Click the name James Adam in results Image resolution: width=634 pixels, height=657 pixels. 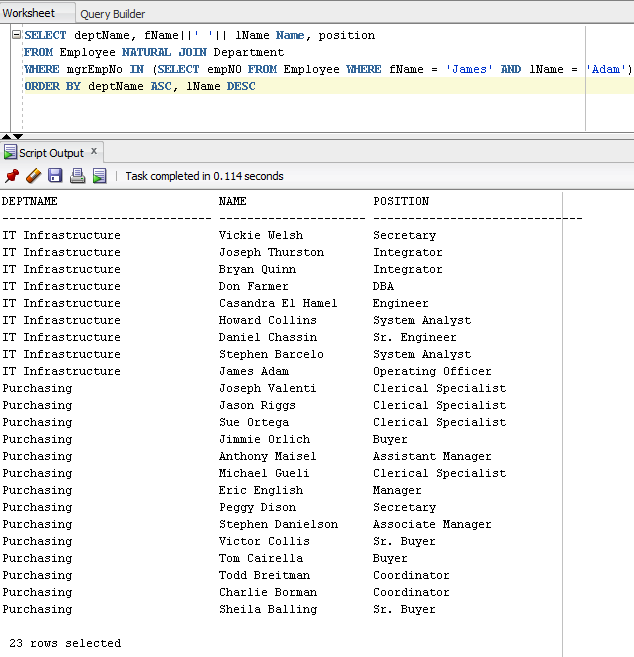click(254, 371)
